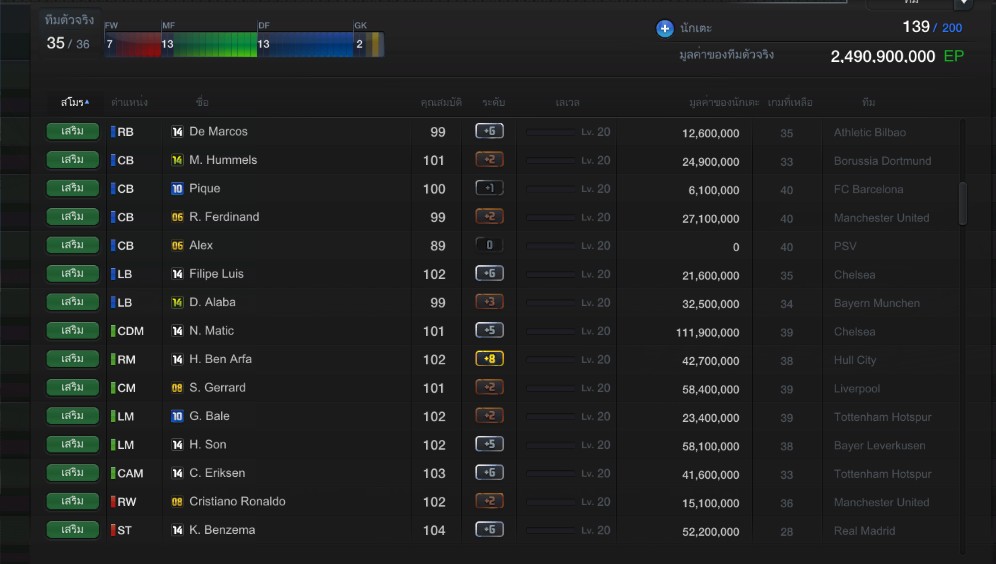Click the เสริม button for Cristiano Ronaldo
Image resolution: width=996 pixels, height=564 pixels.
click(x=72, y=501)
